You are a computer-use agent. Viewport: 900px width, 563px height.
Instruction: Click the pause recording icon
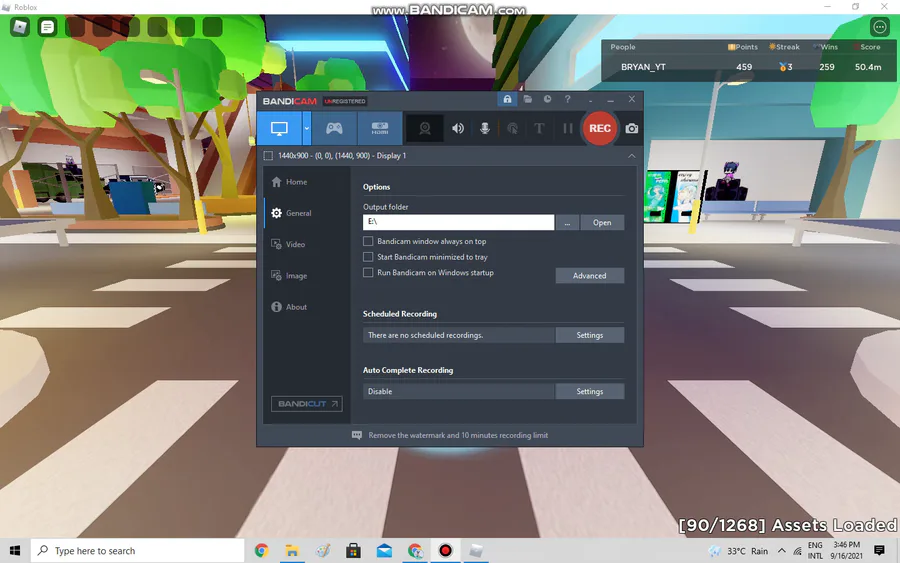click(568, 129)
